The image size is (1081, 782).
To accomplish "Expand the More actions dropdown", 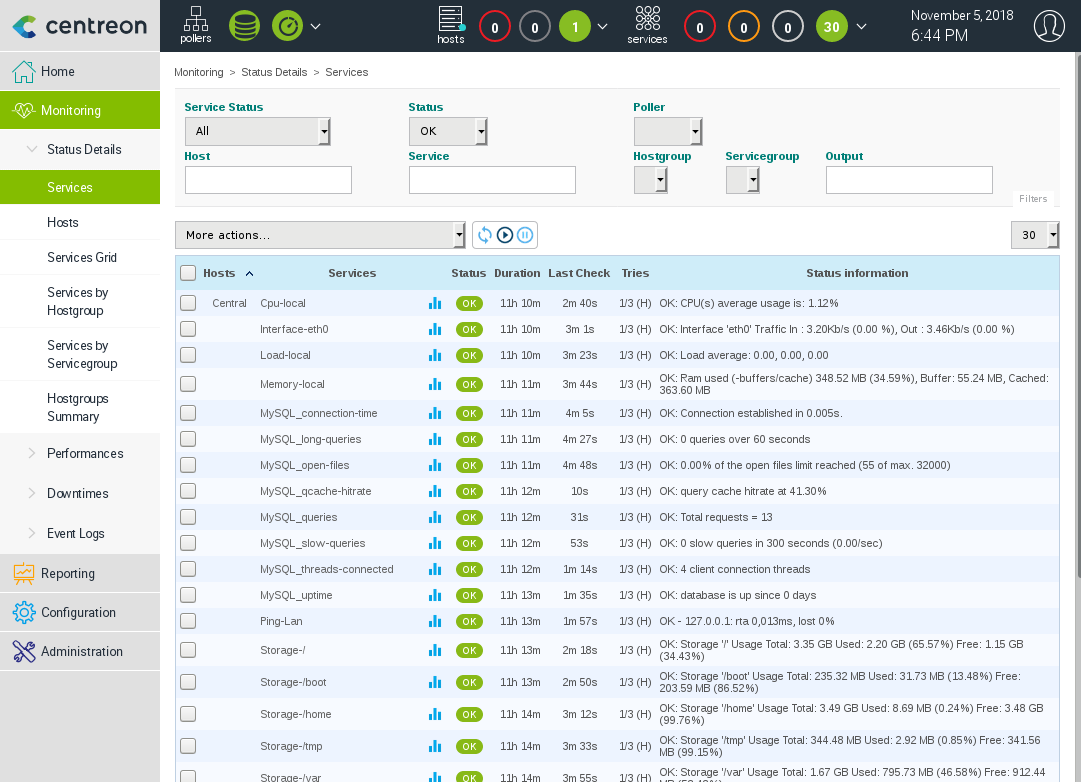I will coord(320,235).
